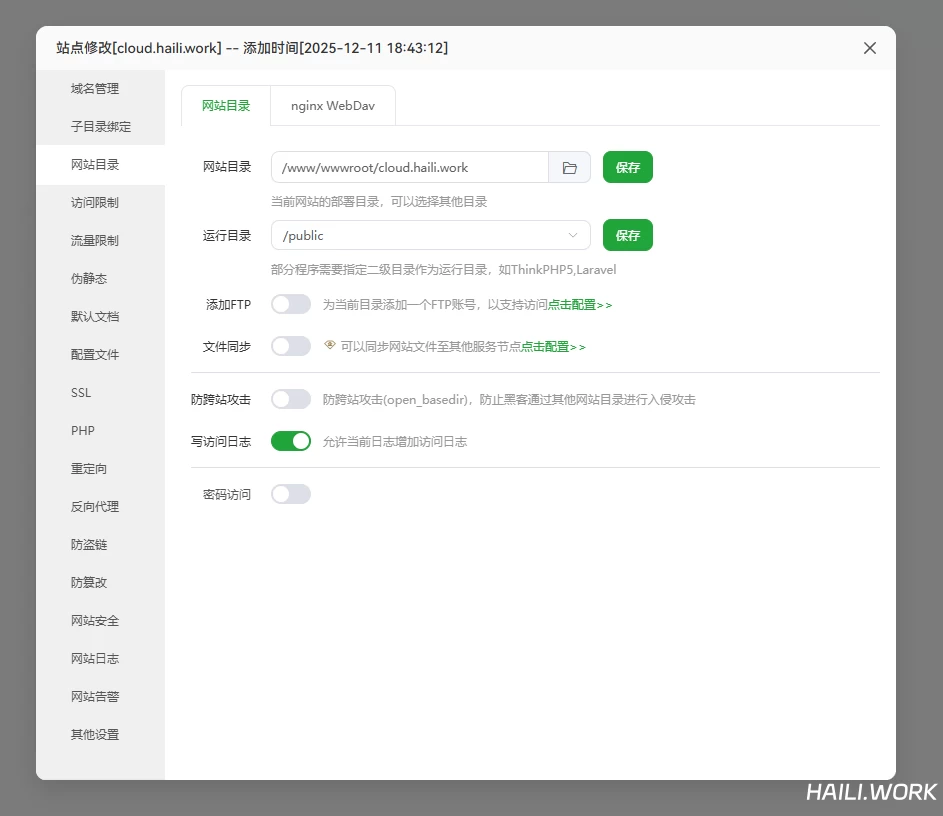
Task: Open 伪静态 settings in sidebar
Action: coord(89,279)
